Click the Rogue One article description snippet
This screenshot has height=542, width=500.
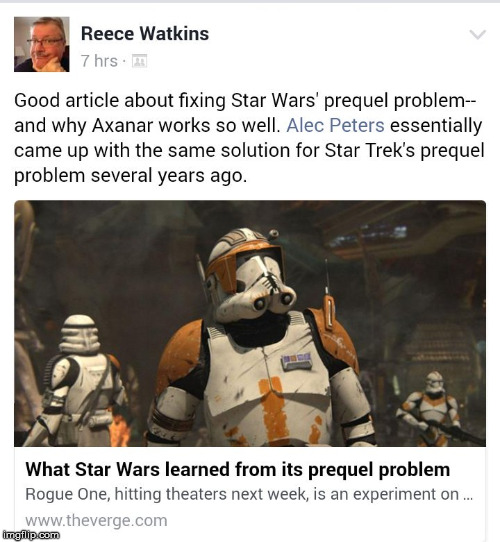249,494
